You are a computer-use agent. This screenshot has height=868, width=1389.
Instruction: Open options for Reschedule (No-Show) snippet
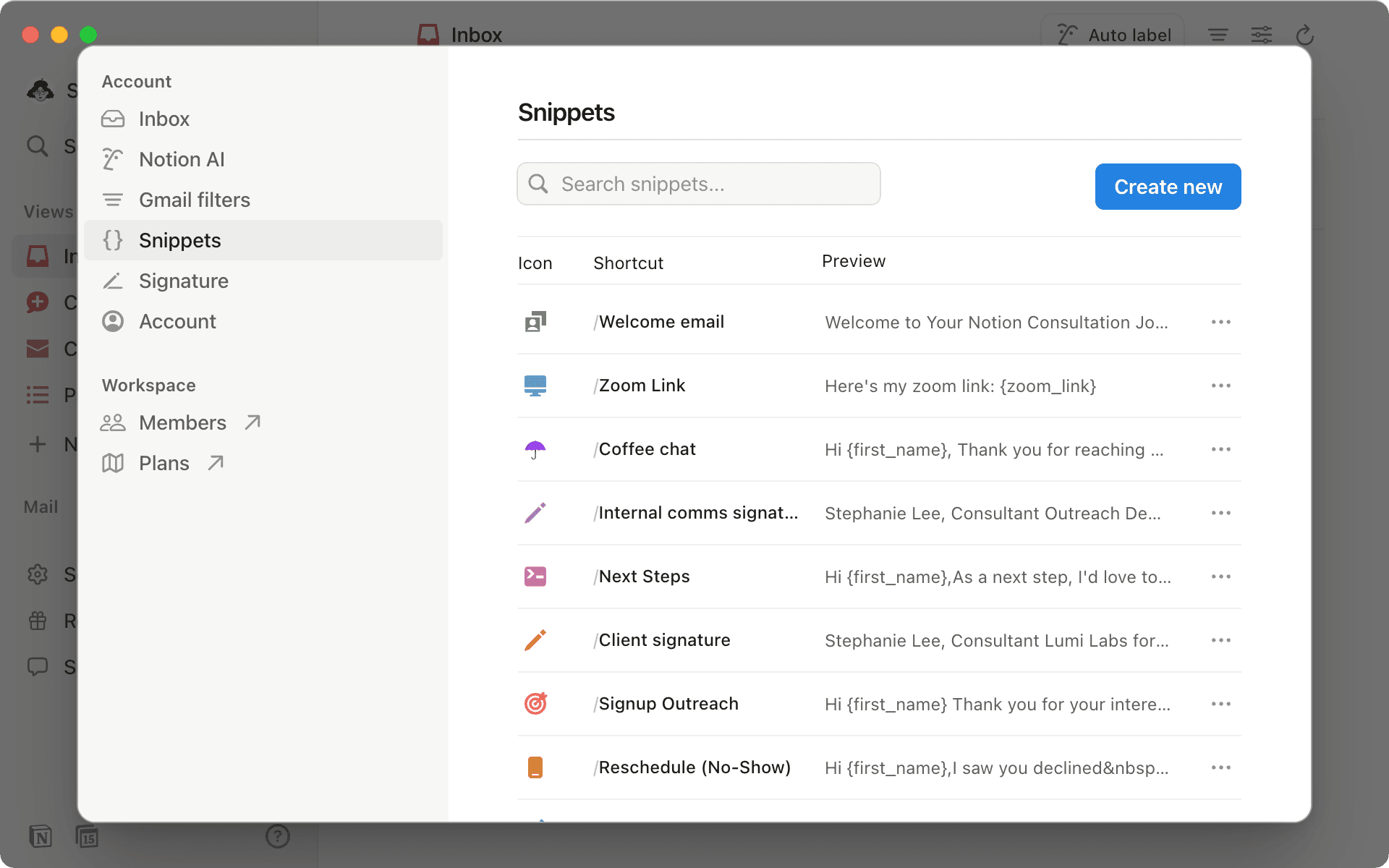click(1220, 767)
